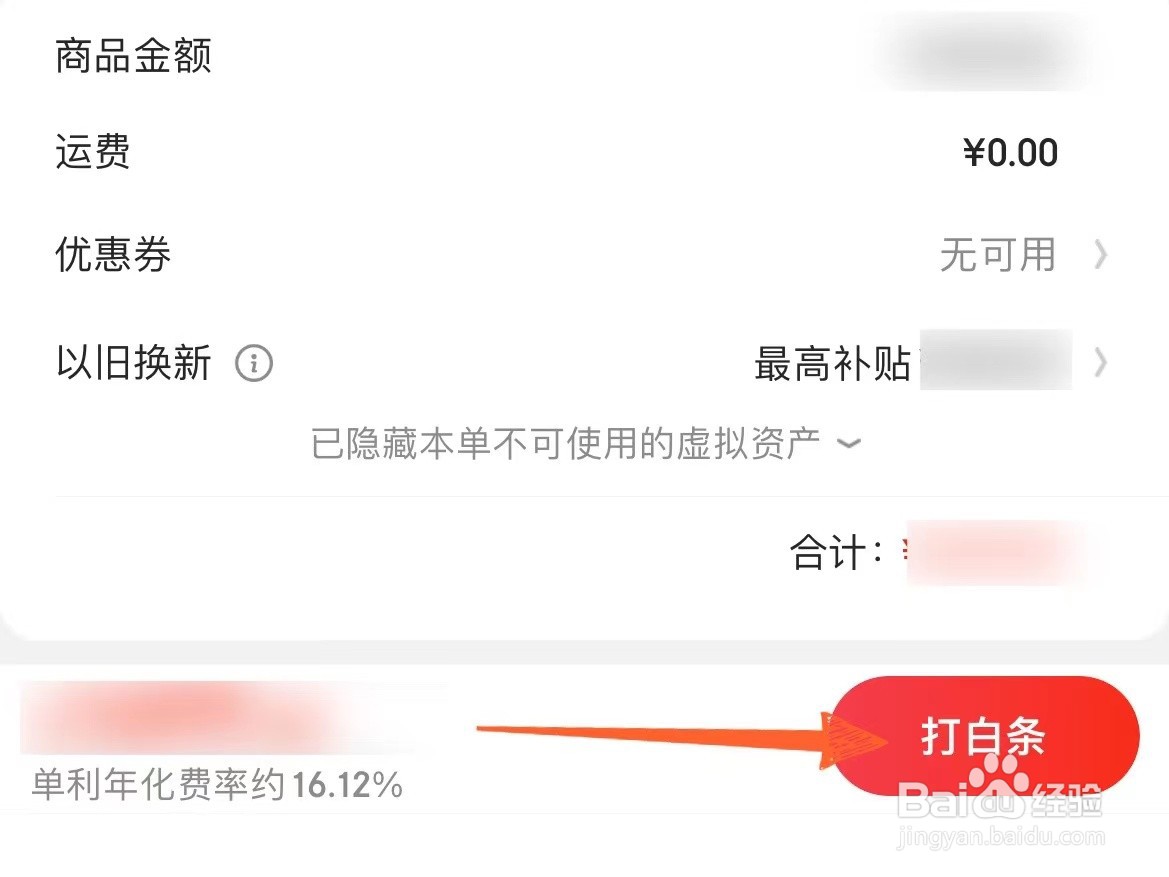The height and width of the screenshot is (877, 1169).
Task: Click the blurred subsidy amount after 最高补贴
Action: point(996,359)
